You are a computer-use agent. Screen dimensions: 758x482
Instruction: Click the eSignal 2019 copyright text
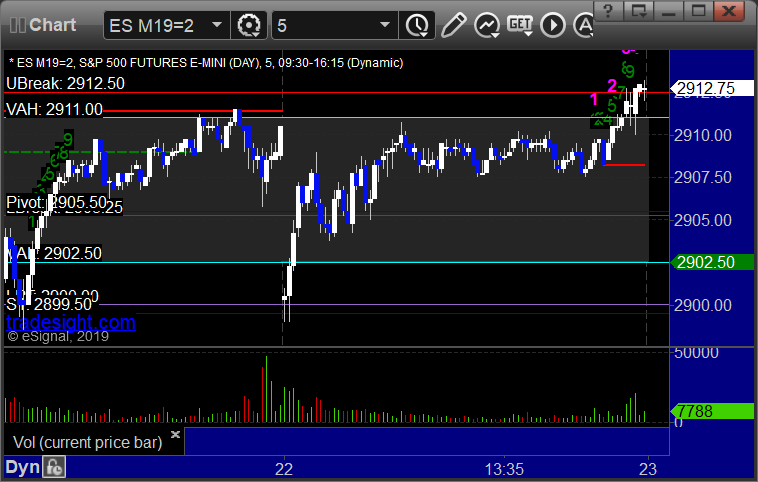(x=58, y=336)
